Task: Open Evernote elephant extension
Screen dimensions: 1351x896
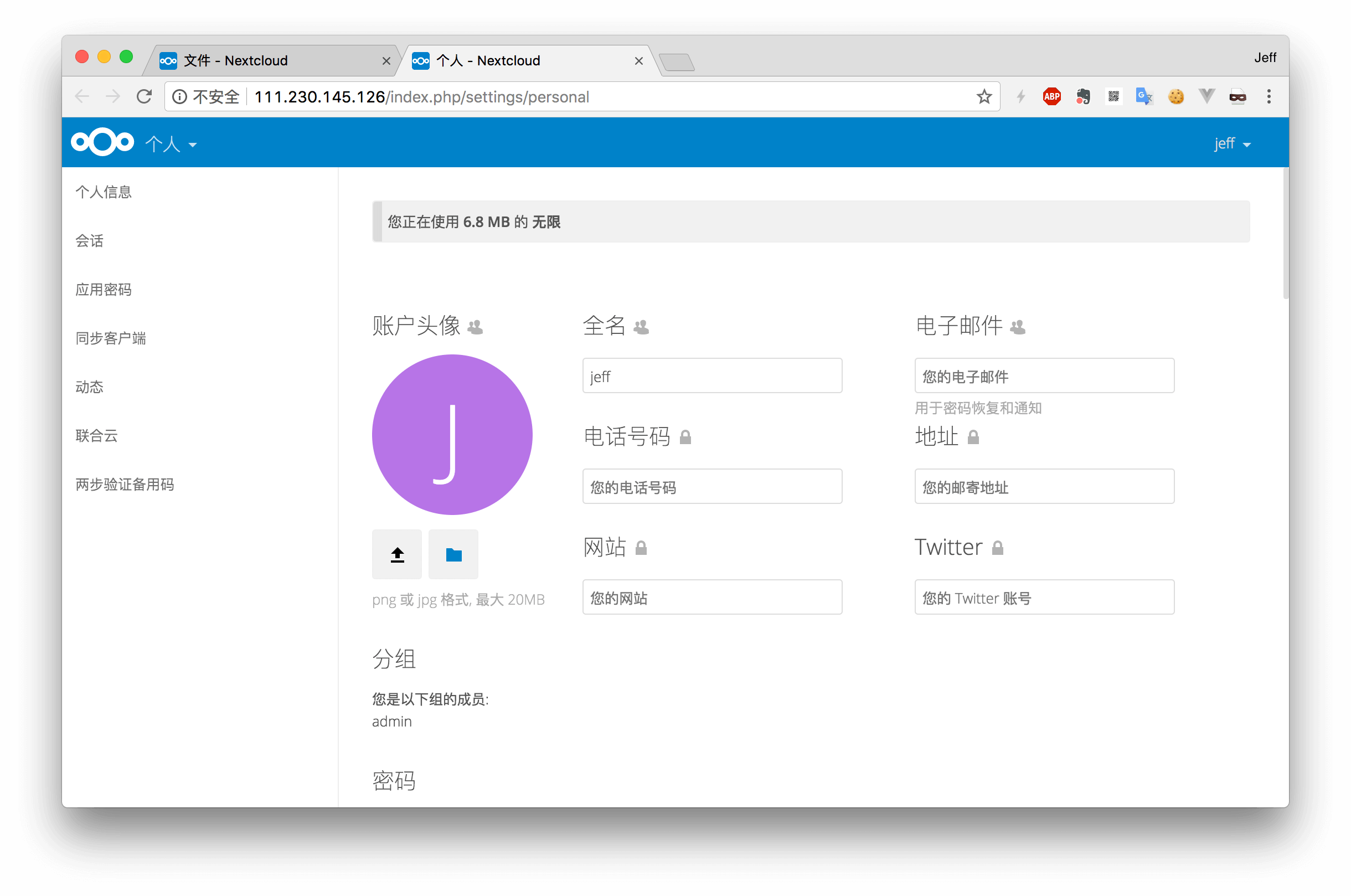Action: tap(1083, 96)
